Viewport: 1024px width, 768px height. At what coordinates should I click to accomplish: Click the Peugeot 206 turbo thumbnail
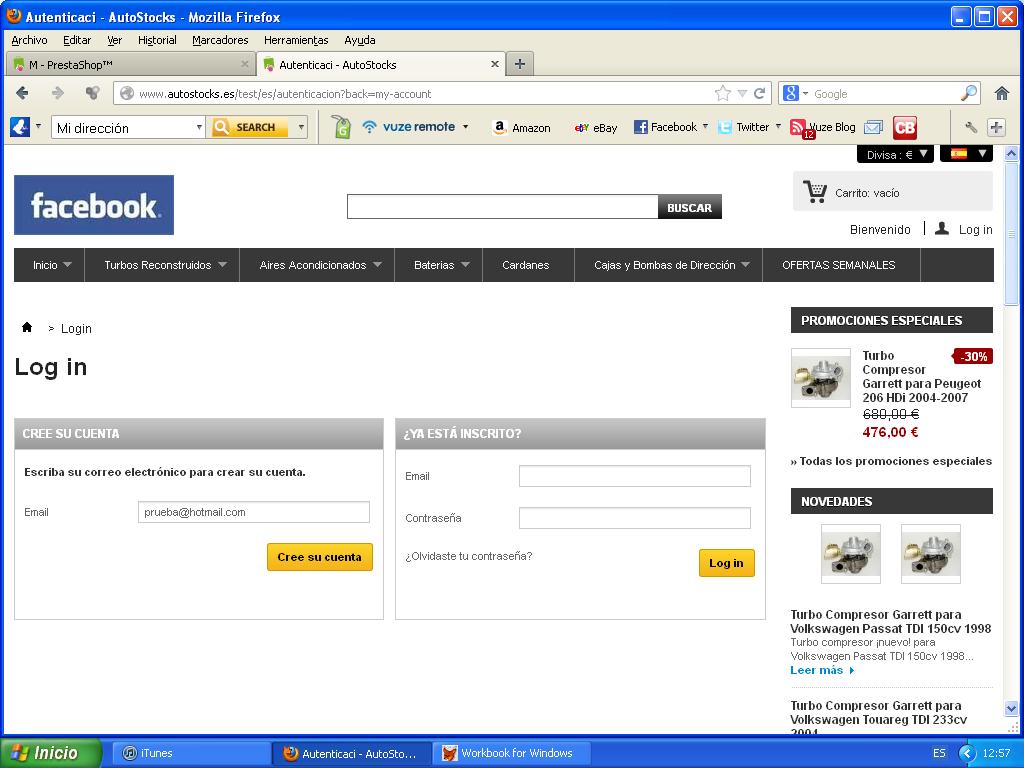[x=821, y=378]
